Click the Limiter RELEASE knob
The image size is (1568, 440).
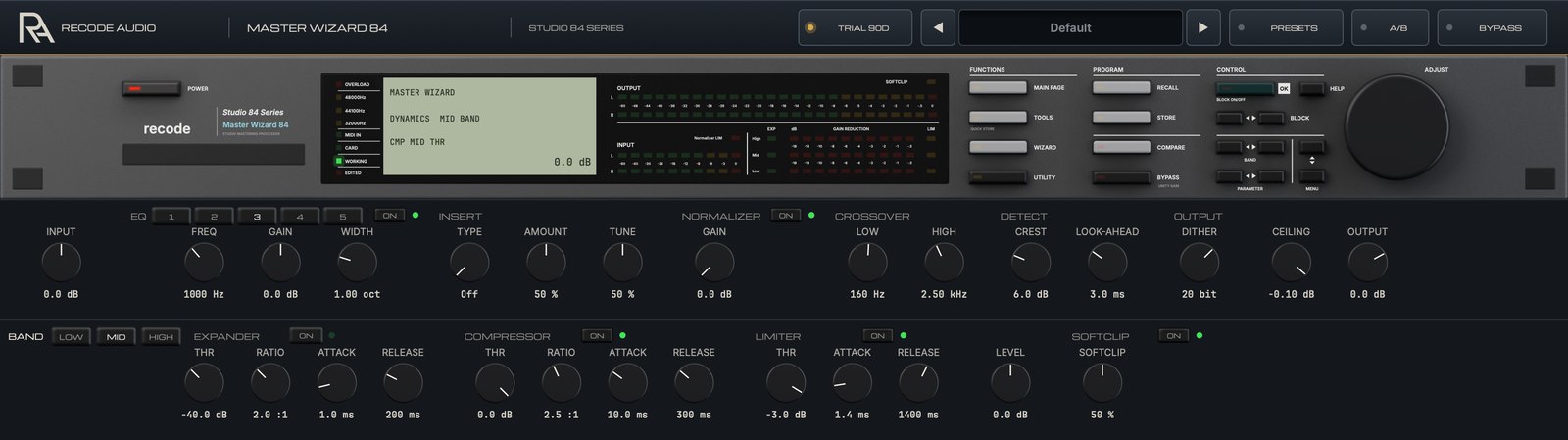point(918,383)
